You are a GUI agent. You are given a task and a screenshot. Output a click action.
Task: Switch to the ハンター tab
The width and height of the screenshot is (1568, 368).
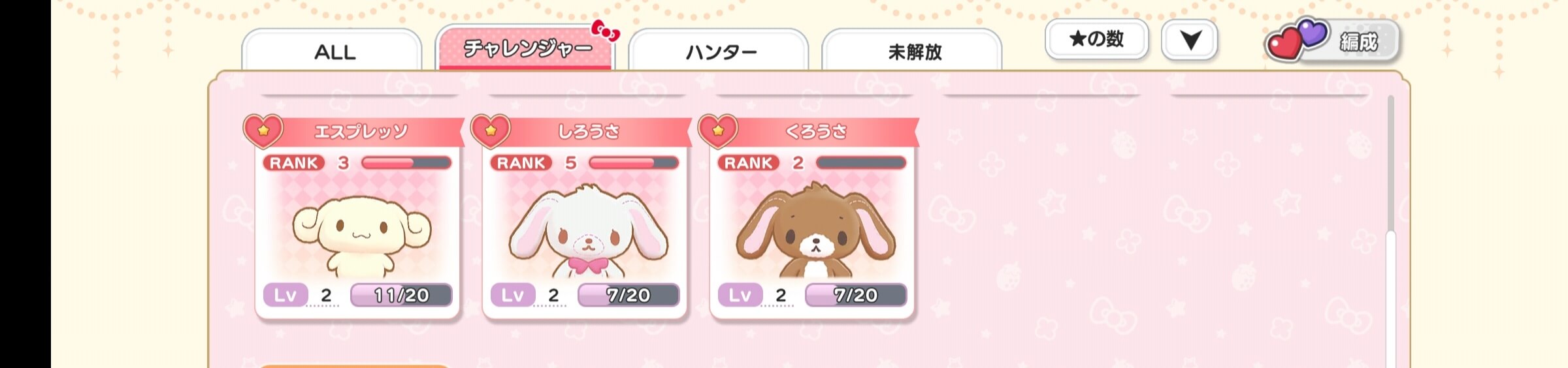pyautogui.click(x=719, y=50)
